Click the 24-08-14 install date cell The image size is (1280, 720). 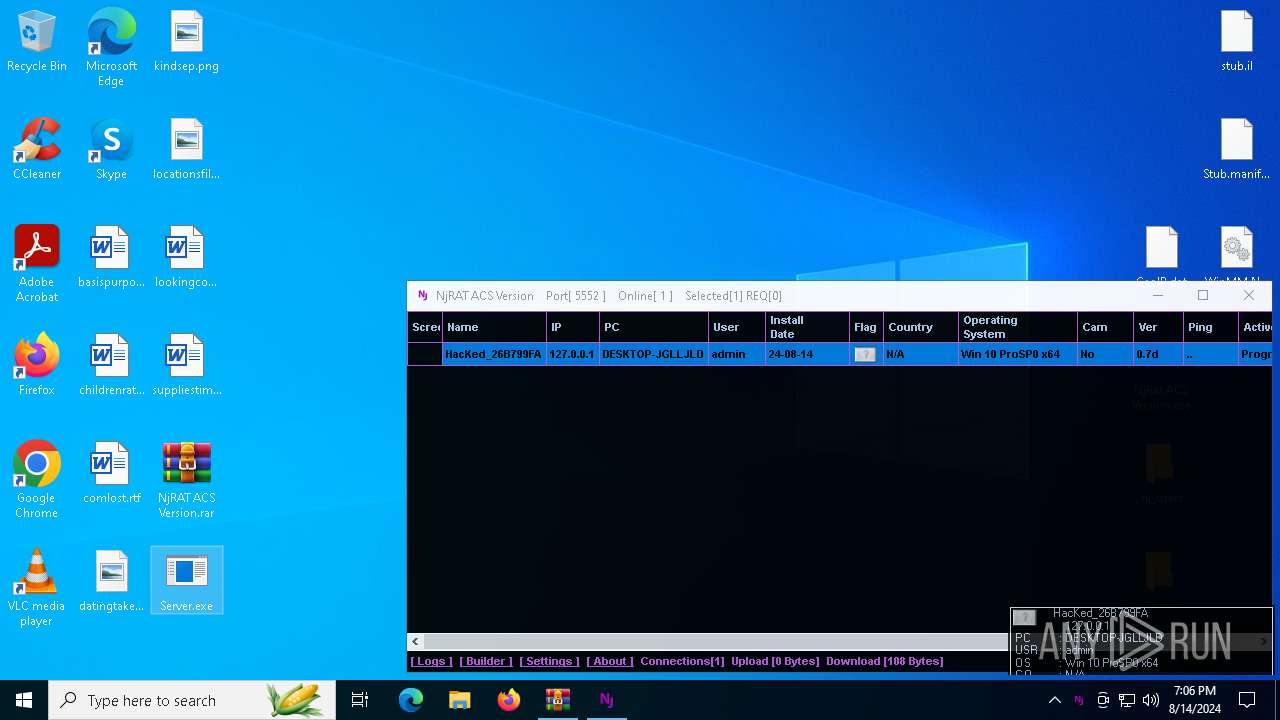pyautogui.click(x=790, y=354)
